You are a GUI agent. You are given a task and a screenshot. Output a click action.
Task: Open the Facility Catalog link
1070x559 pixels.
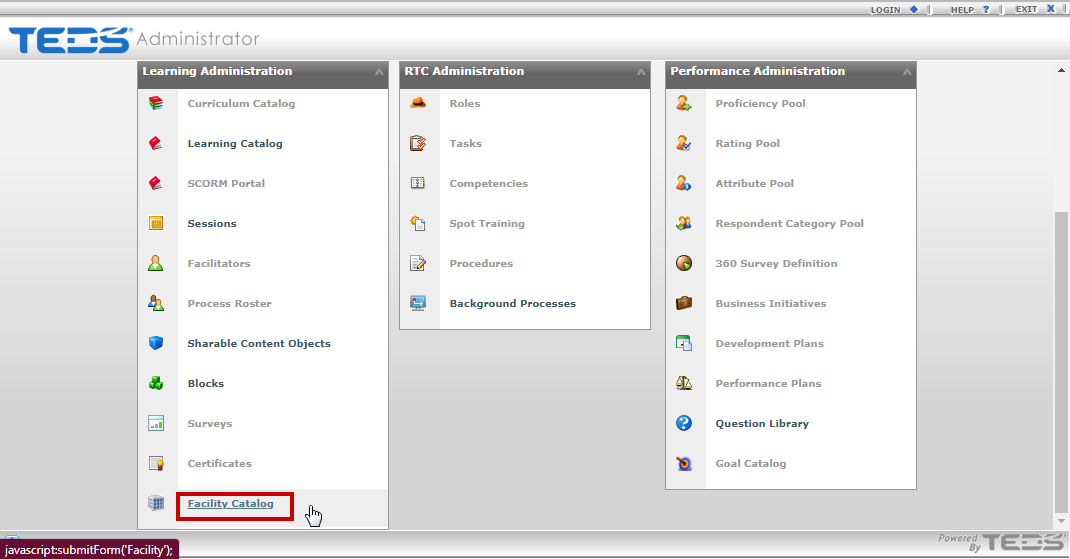click(231, 504)
